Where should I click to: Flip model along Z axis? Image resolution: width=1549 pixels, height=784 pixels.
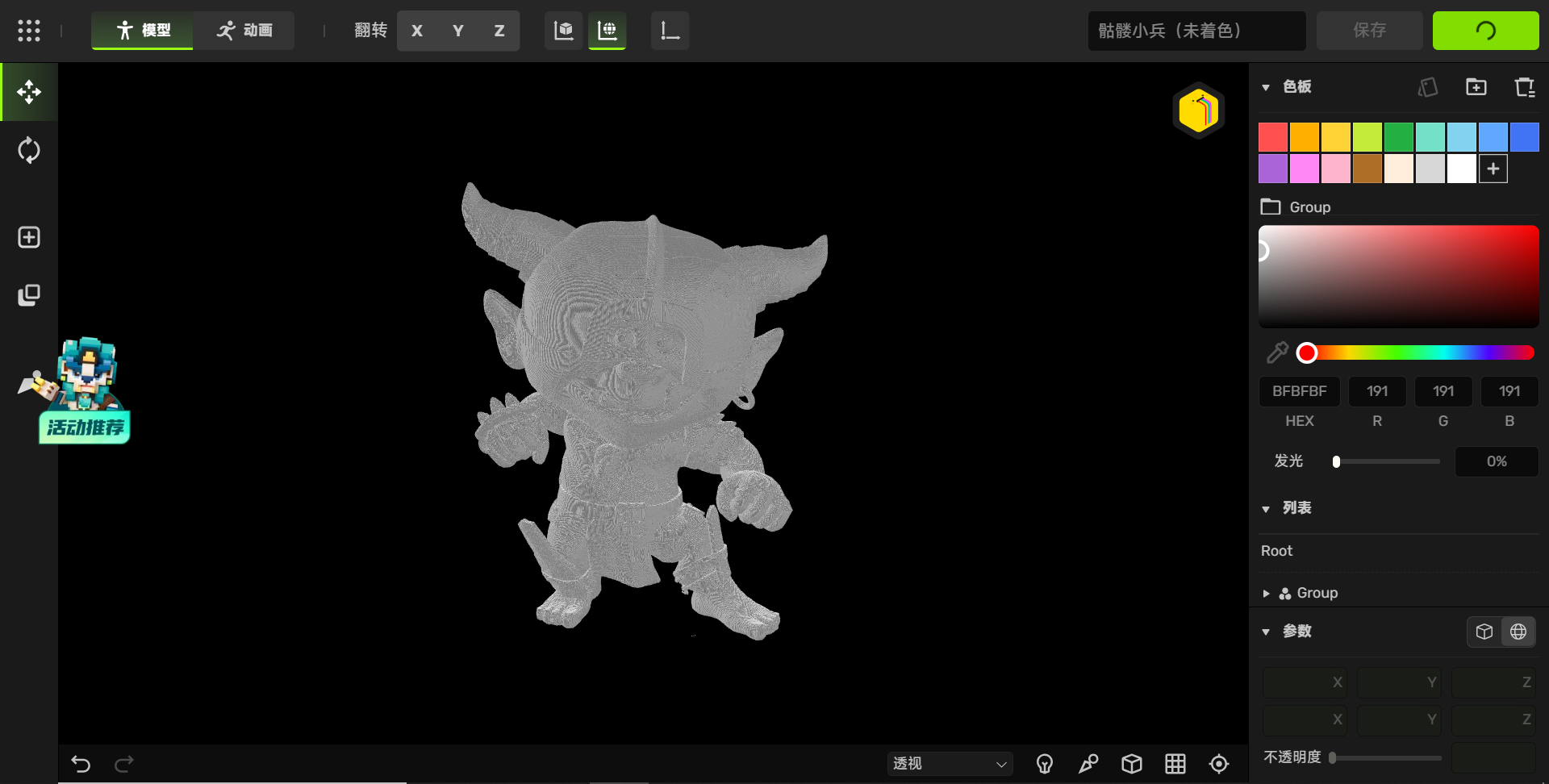click(499, 31)
